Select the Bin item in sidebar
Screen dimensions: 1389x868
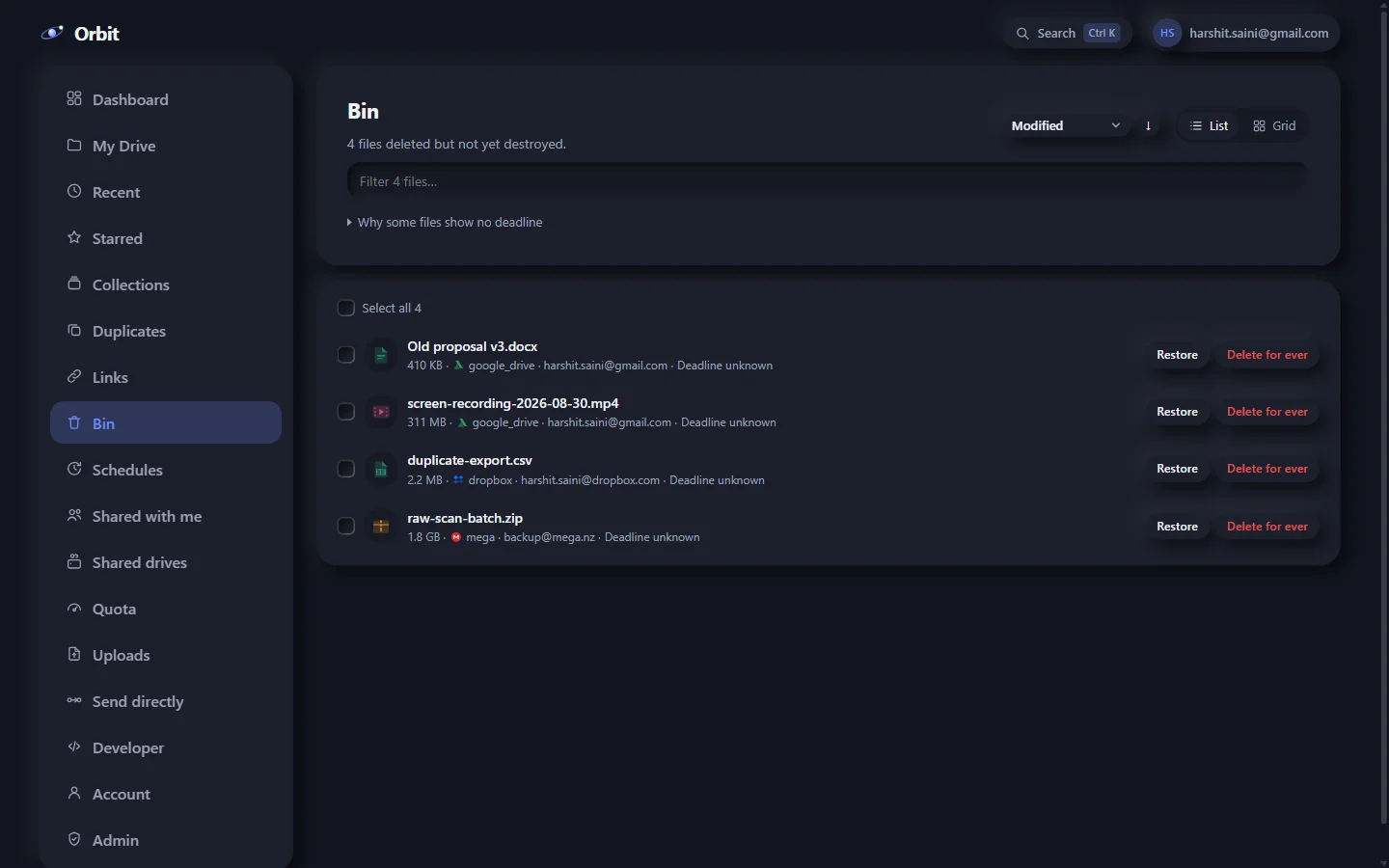pos(166,423)
